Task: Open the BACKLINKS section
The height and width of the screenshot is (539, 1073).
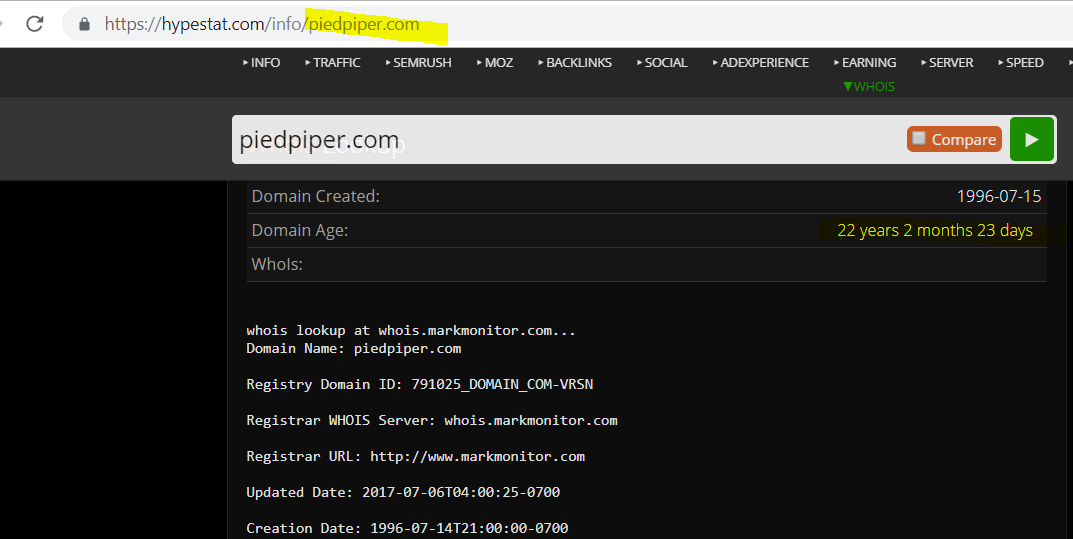Action: click(575, 62)
